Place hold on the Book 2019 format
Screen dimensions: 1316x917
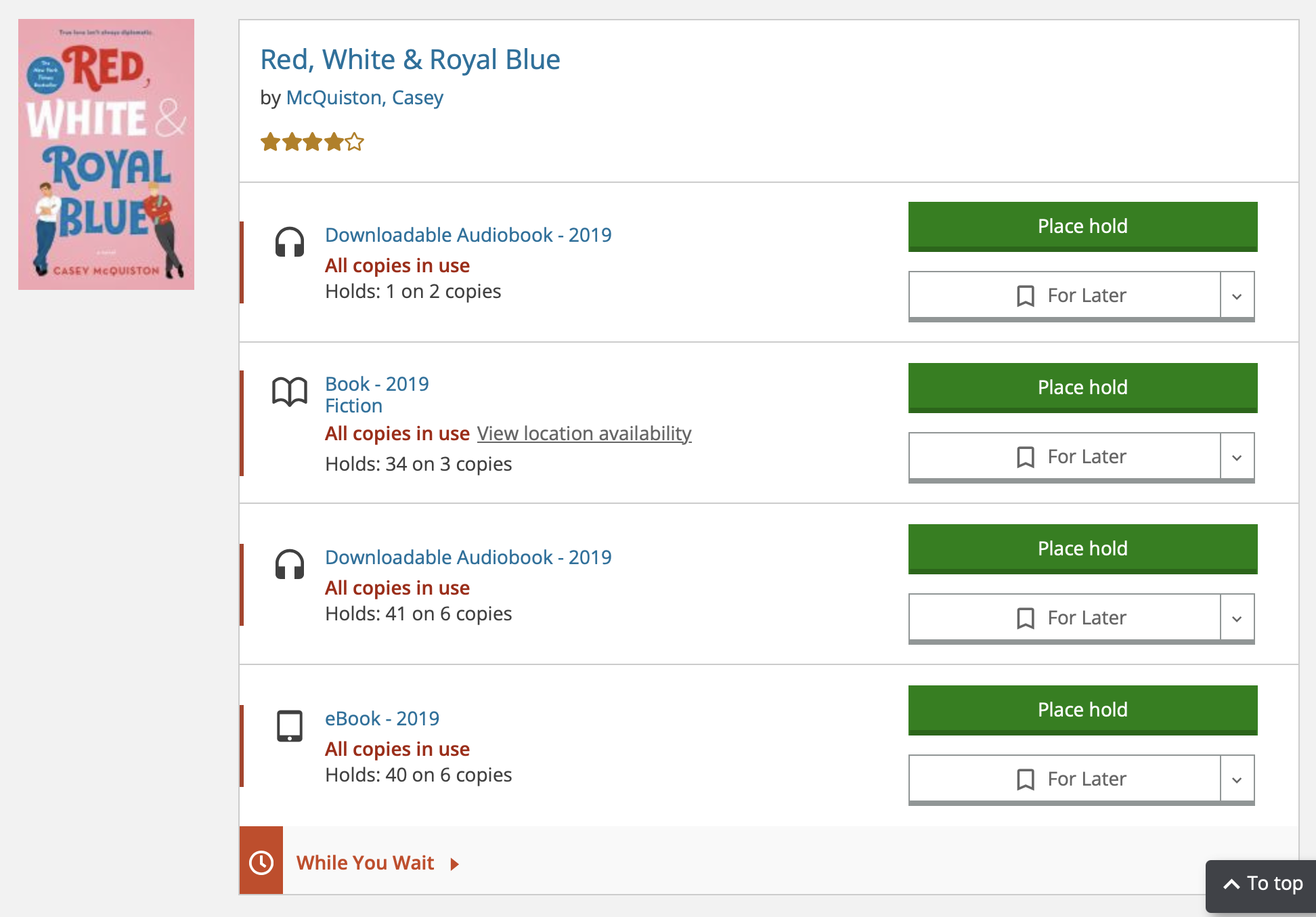tap(1082, 387)
